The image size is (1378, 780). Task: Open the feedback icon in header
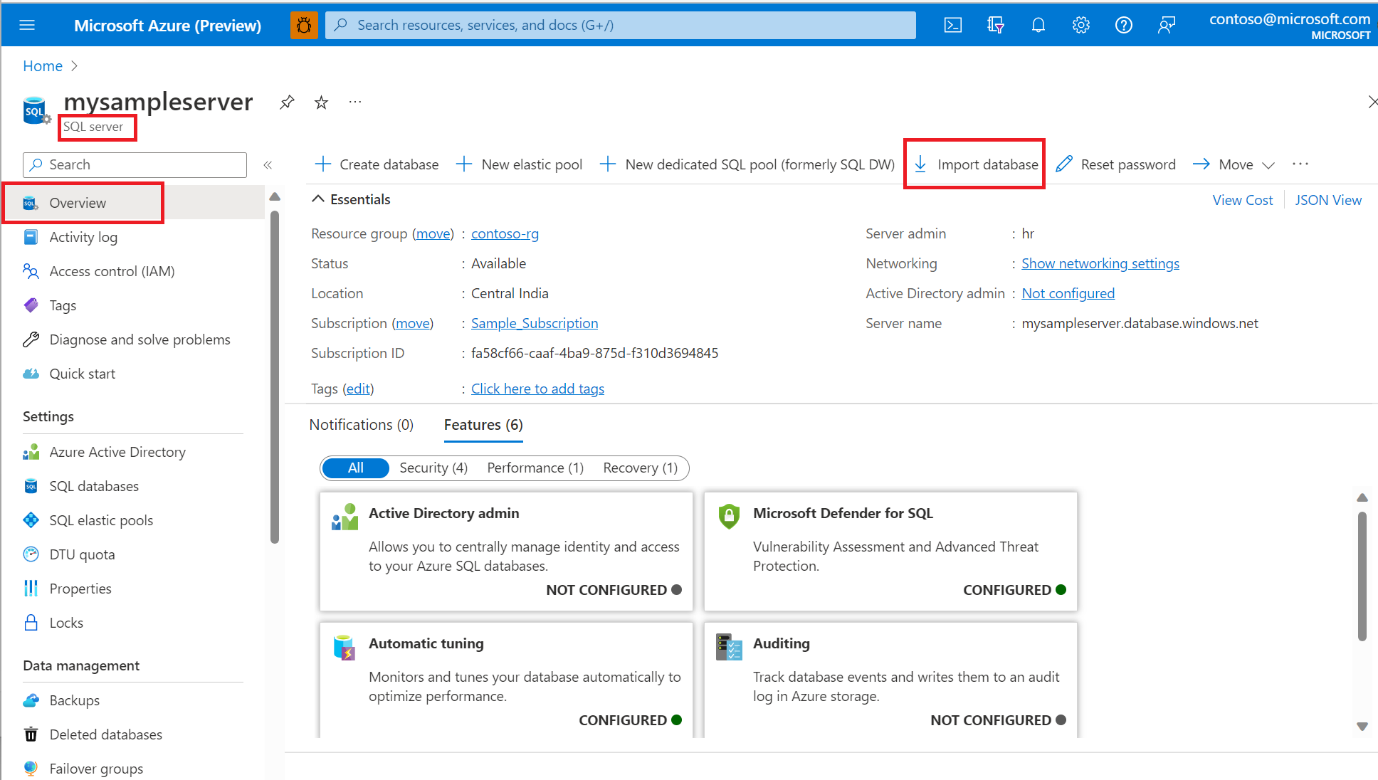[1166, 25]
